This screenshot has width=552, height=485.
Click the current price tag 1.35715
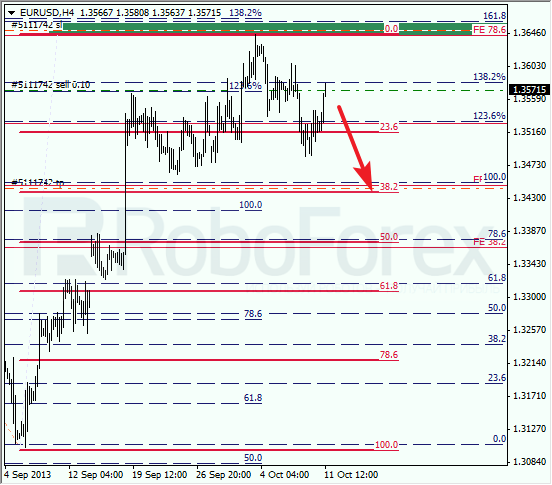[529, 90]
